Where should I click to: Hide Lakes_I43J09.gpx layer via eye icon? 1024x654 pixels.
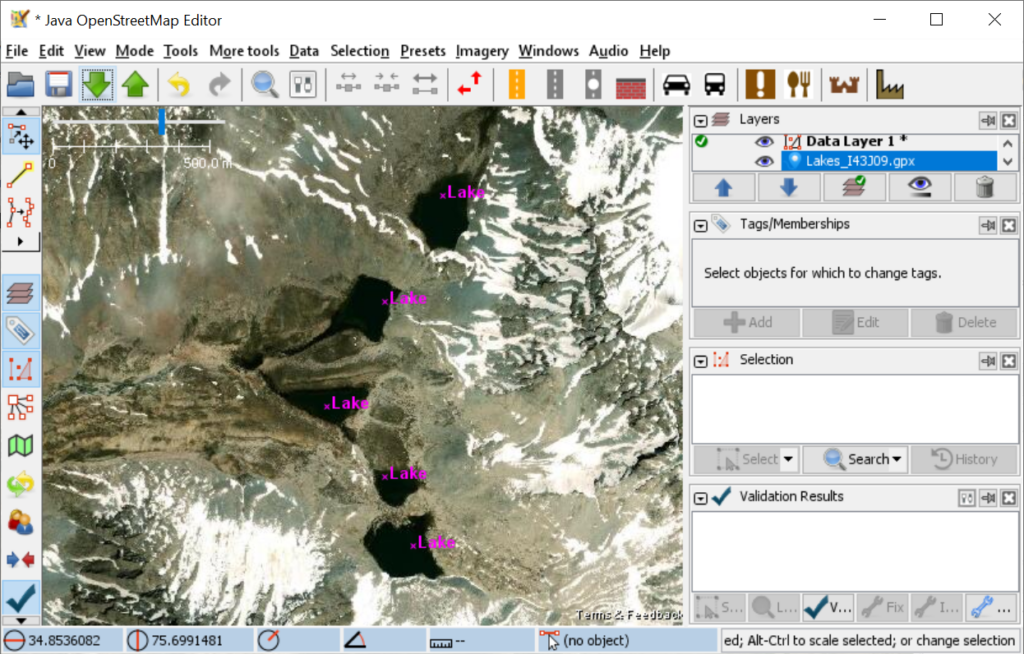point(764,161)
